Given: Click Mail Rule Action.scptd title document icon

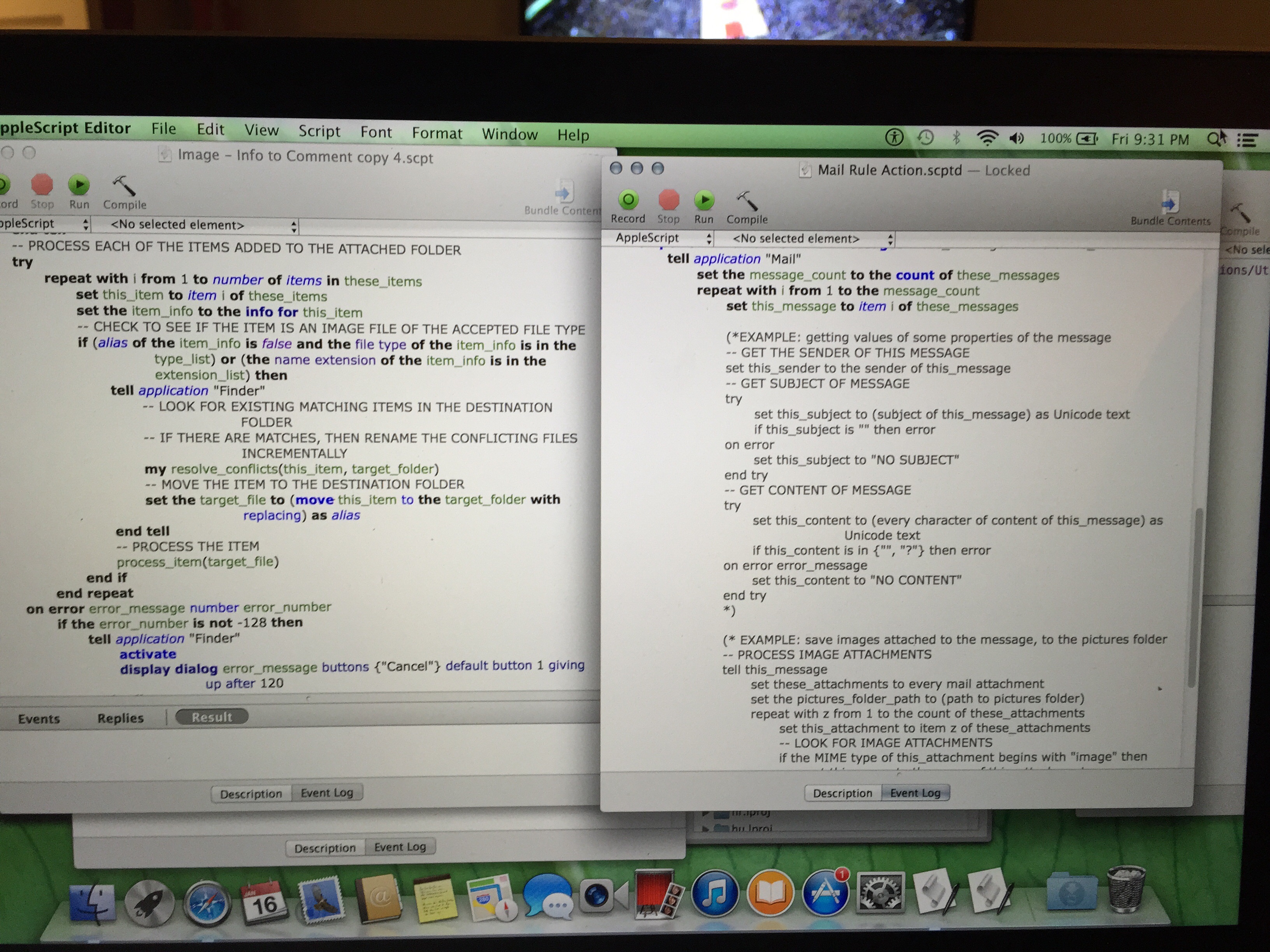Looking at the screenshot, I should [805, 170].
